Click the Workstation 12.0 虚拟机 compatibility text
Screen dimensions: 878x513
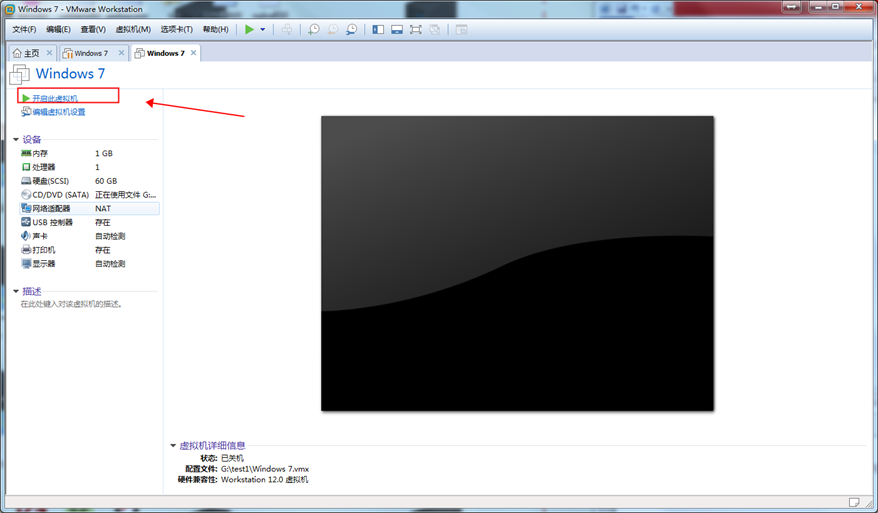pos(264,479)
